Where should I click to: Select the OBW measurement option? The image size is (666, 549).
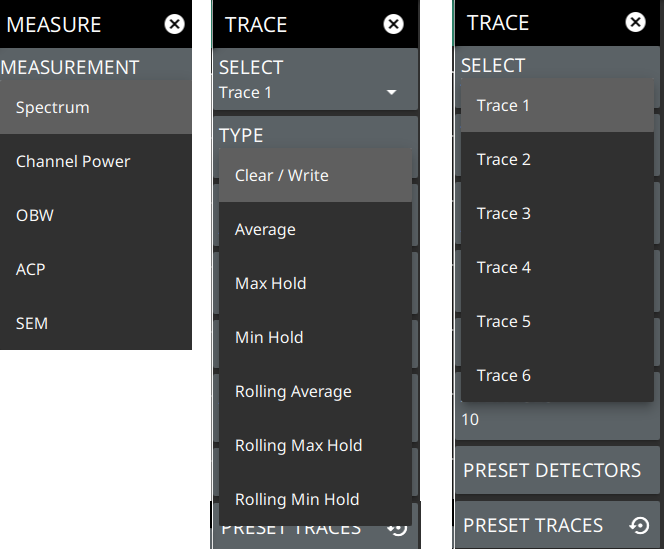[x=96, y=215]
